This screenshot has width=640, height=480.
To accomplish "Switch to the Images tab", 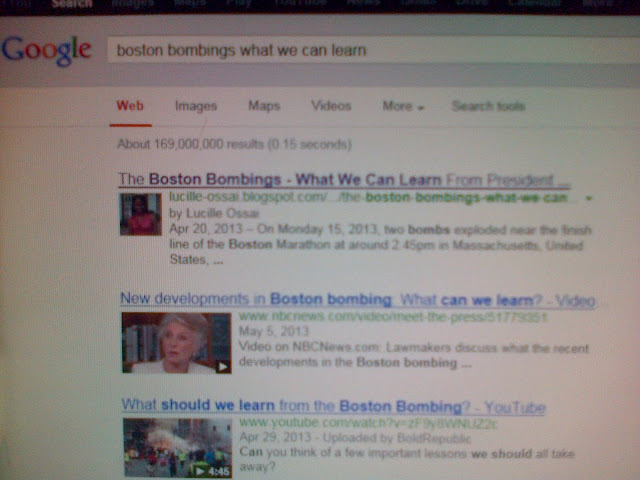I will pos(196,106).
